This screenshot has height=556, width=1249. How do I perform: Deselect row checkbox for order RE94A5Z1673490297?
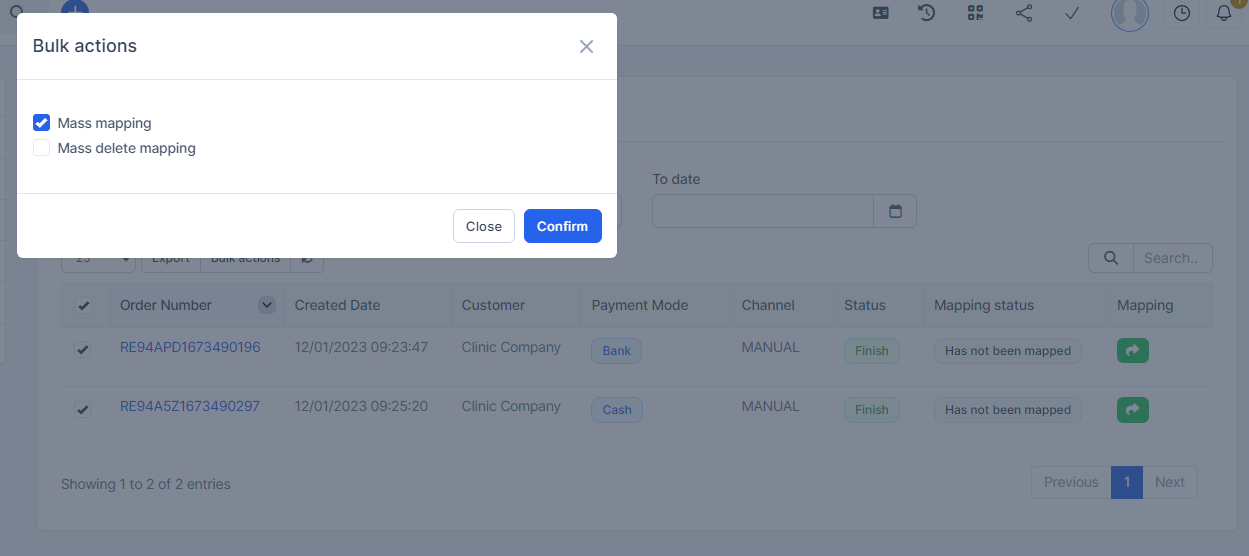84,409
